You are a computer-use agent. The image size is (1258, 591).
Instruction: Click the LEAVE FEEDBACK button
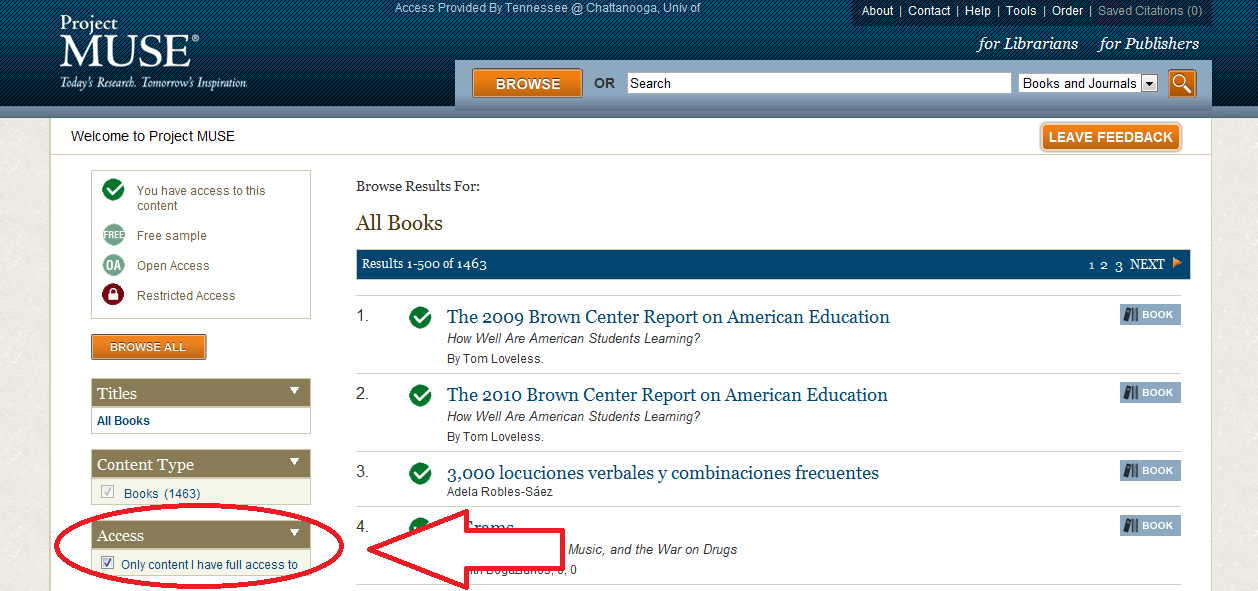1110,137
